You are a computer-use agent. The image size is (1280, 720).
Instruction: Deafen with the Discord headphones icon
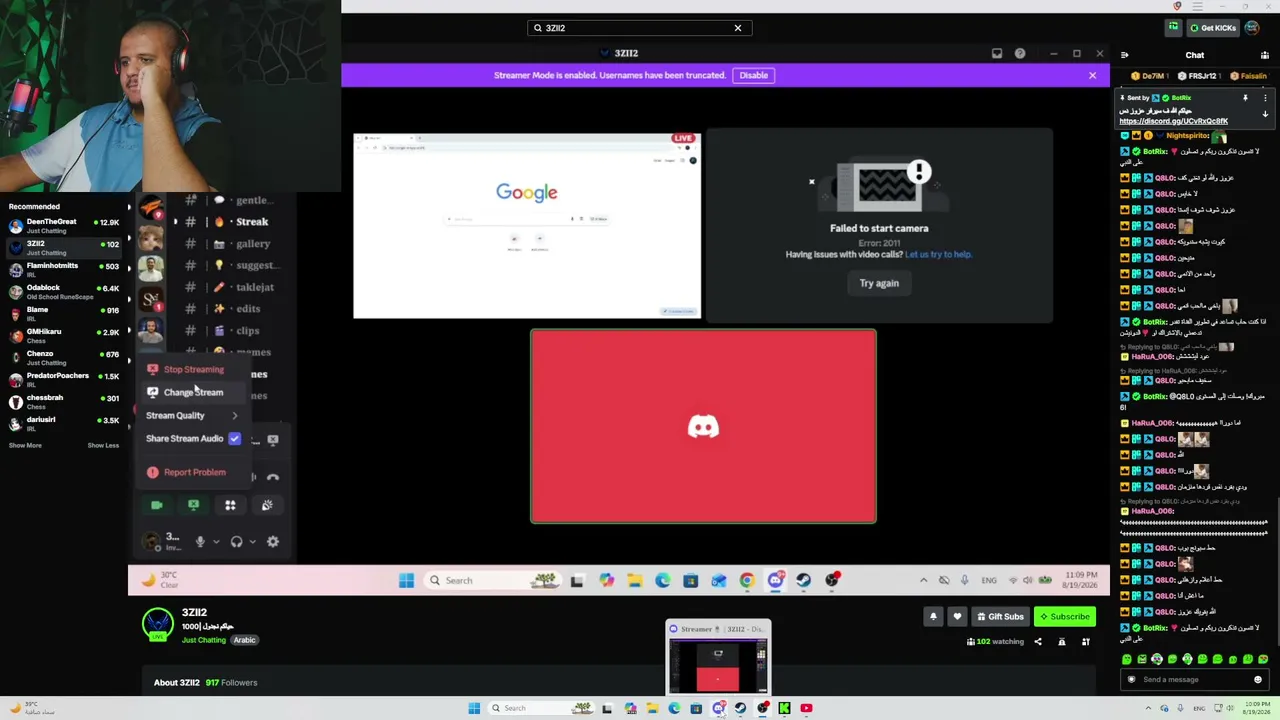236,542
